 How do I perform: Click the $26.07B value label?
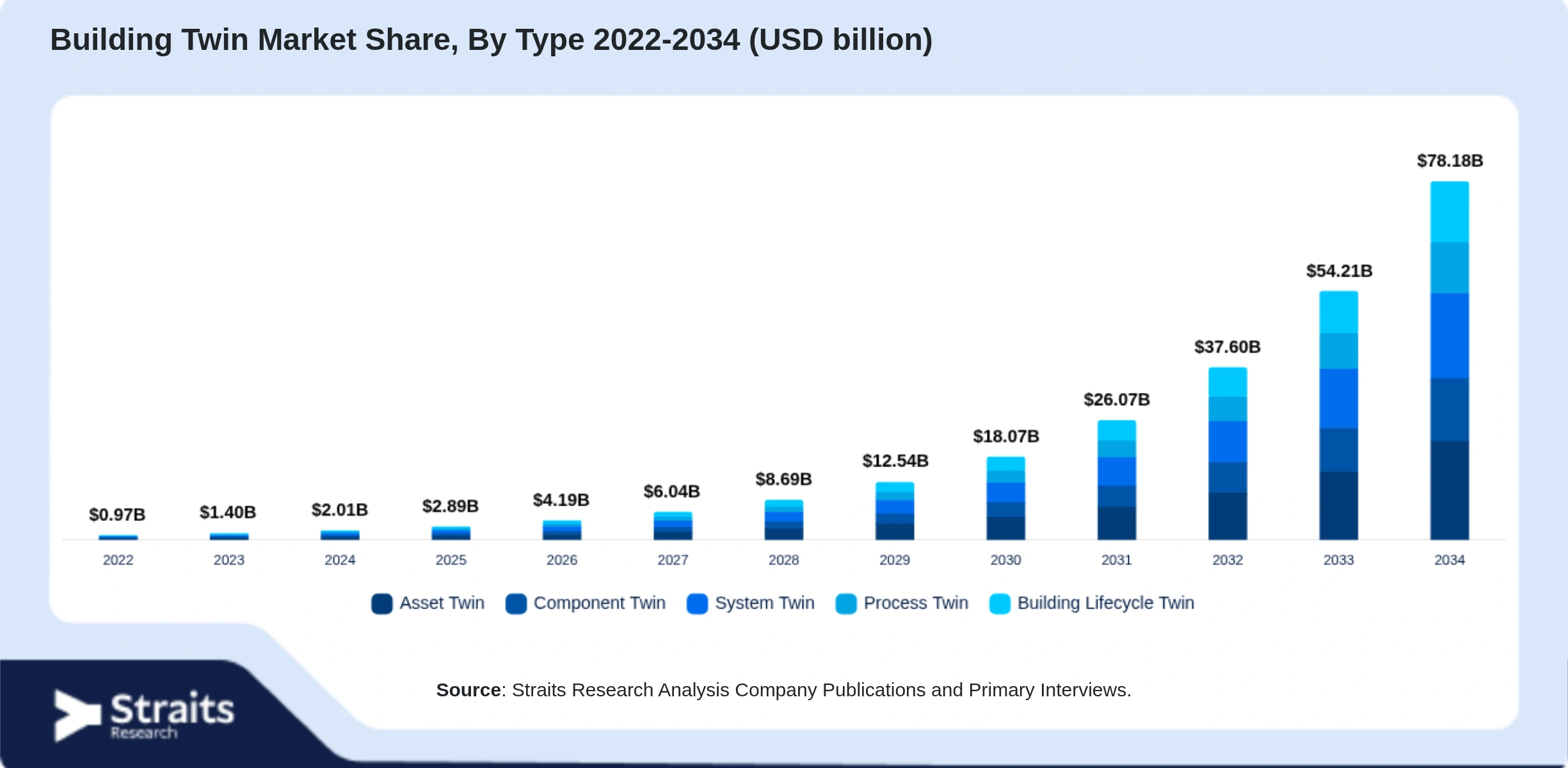click(x=1117, y=400)
